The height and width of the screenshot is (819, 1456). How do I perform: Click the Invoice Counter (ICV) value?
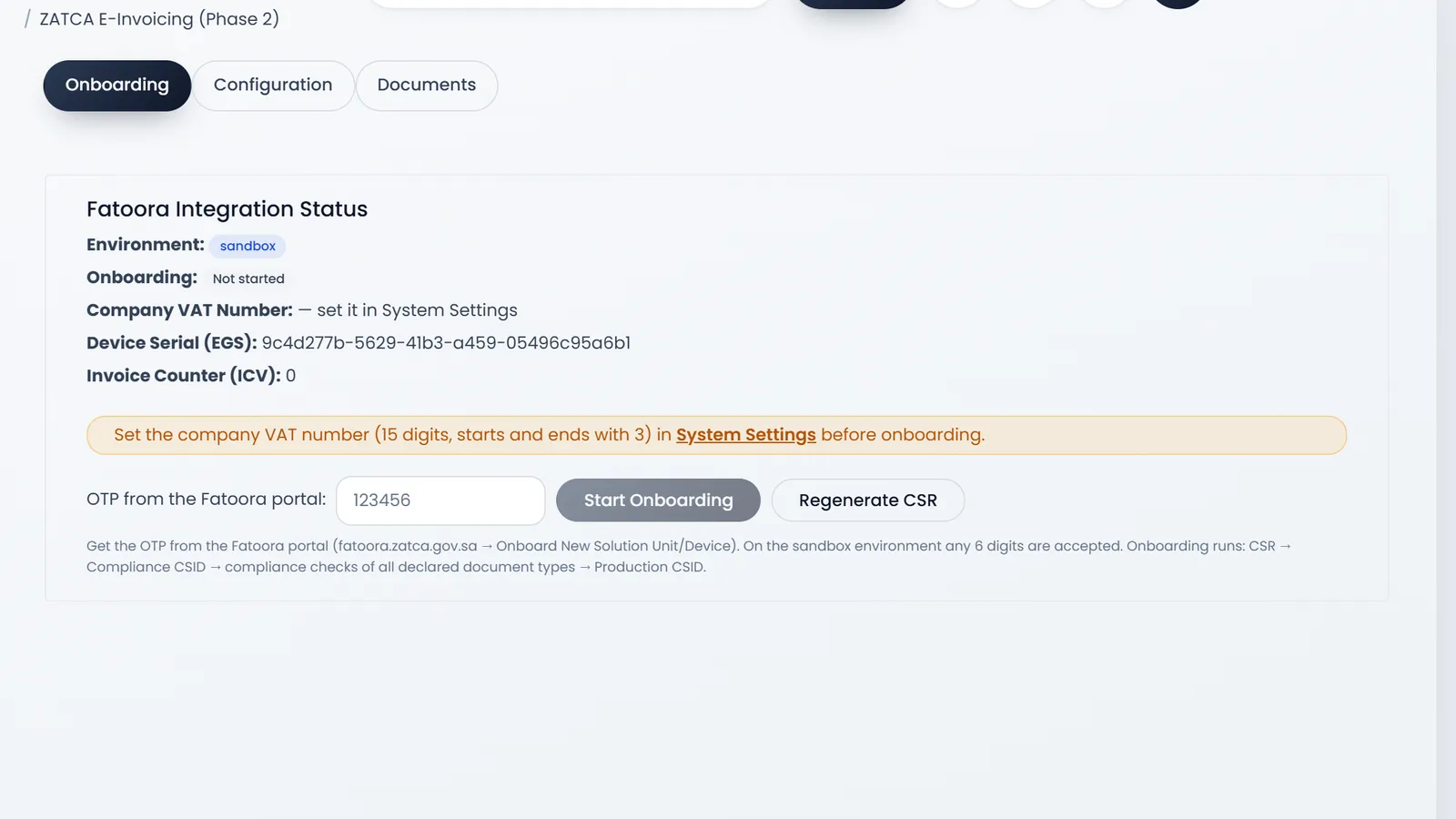[290, 376]
